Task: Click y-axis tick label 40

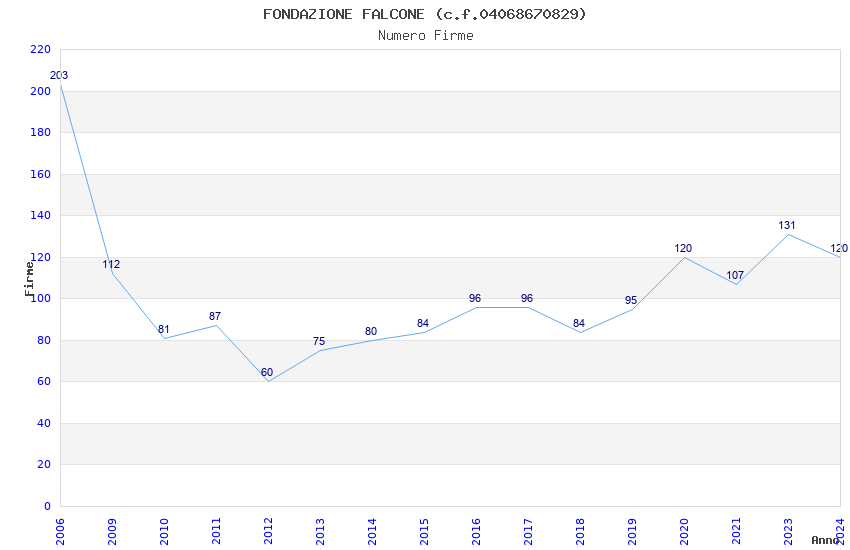Action: point(44,423)
